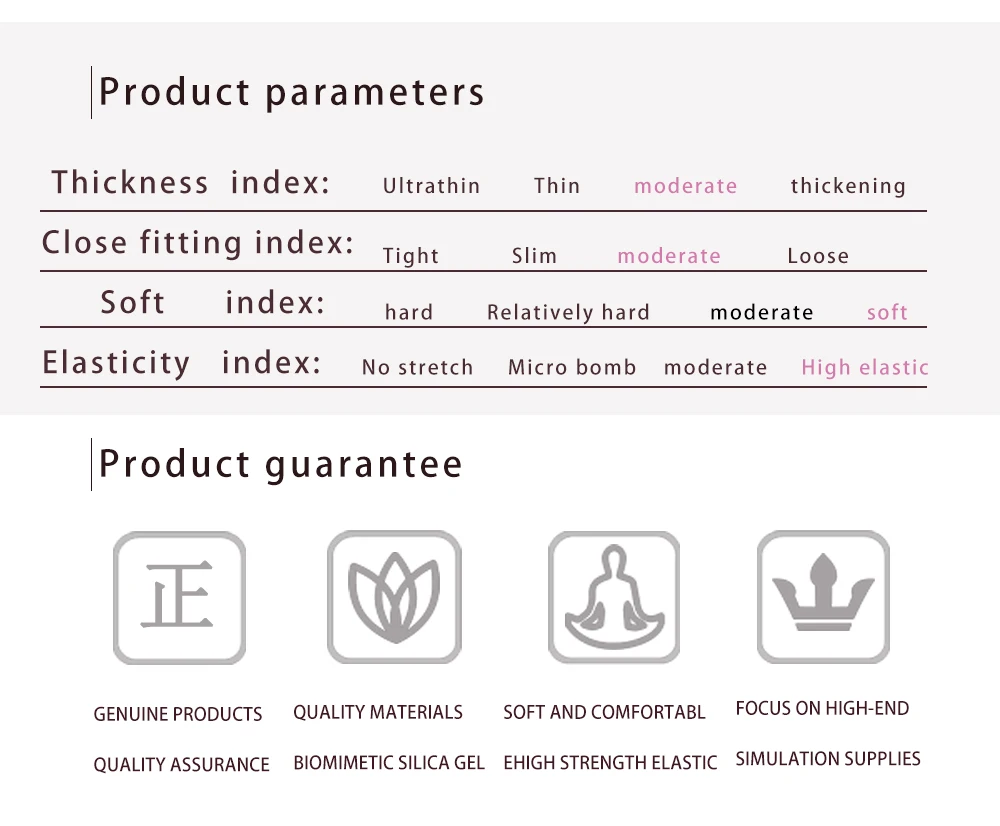
Task: Select No stretch elasticity option
Action: pos(418,367)
